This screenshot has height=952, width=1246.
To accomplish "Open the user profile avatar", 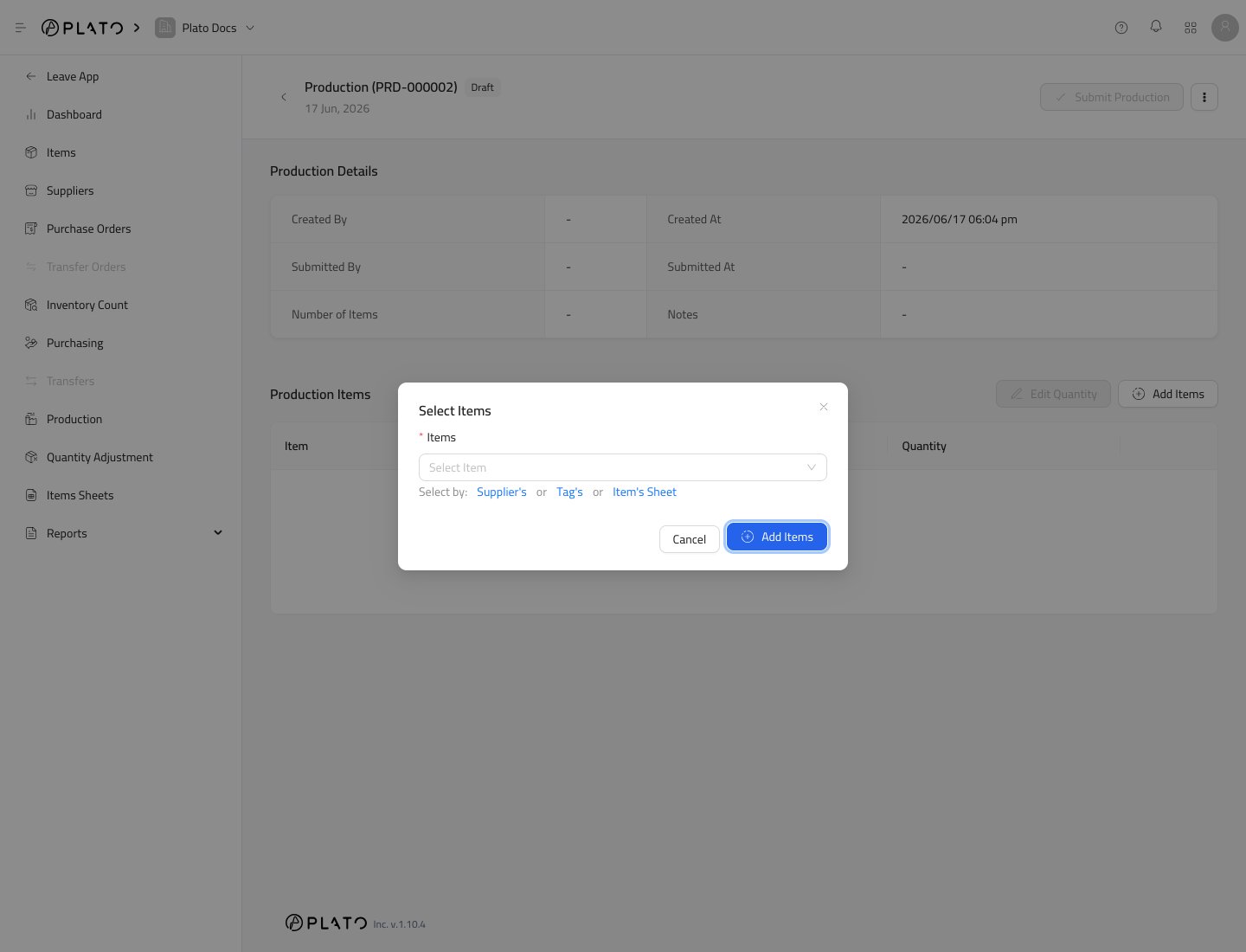I will pos(1225,28).
